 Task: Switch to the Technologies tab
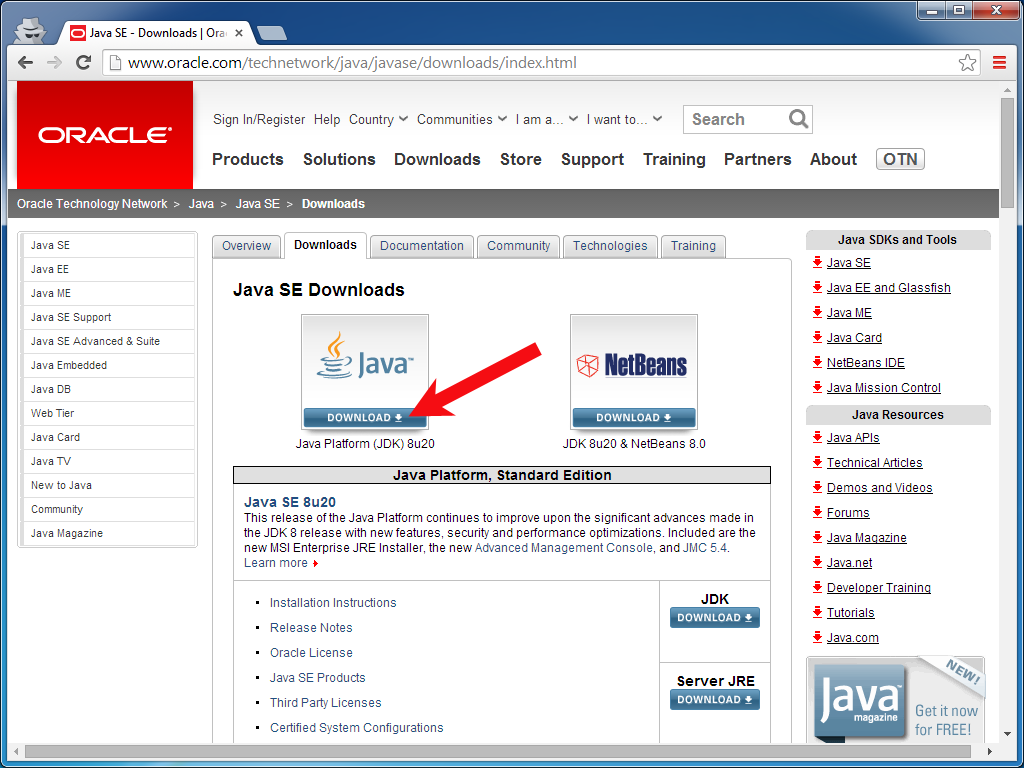610,246
